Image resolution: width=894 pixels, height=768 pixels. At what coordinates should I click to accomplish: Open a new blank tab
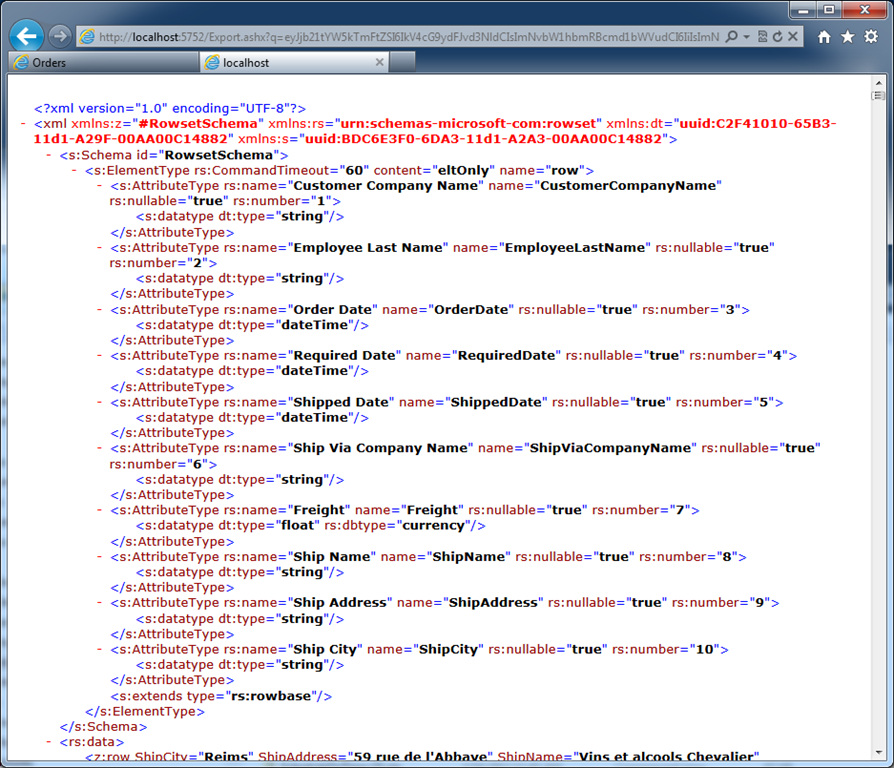(402, 62)
